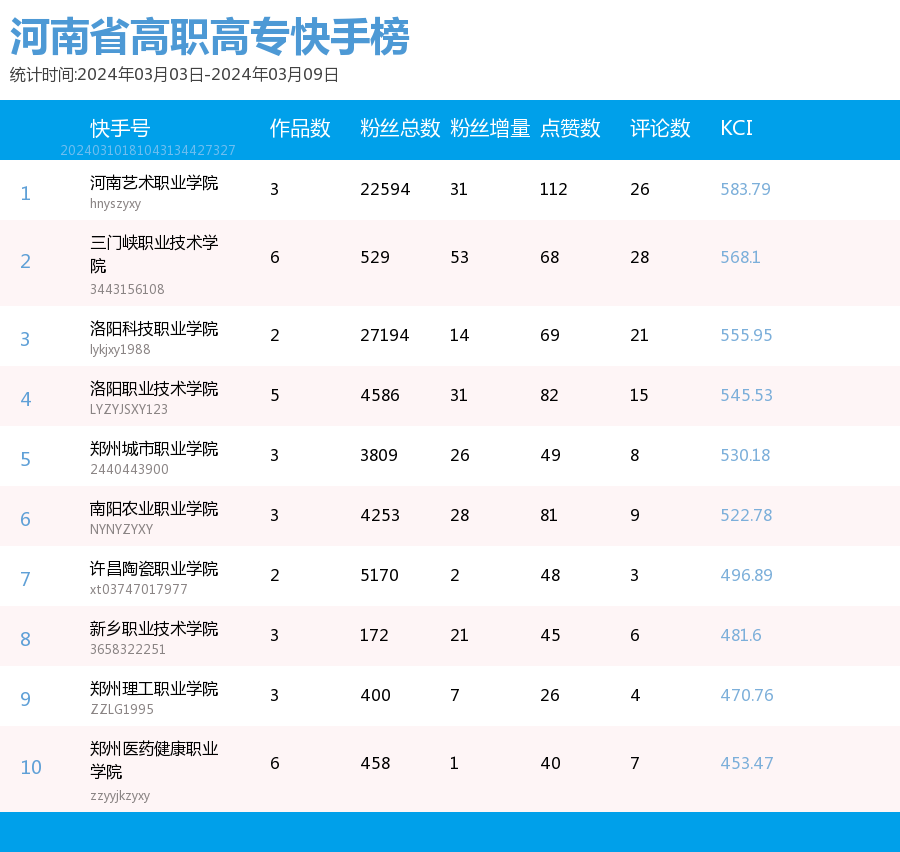The width and height of the screenshot is (900, 852).
Task: Click likes count 112
Action: tap(553, 189)
